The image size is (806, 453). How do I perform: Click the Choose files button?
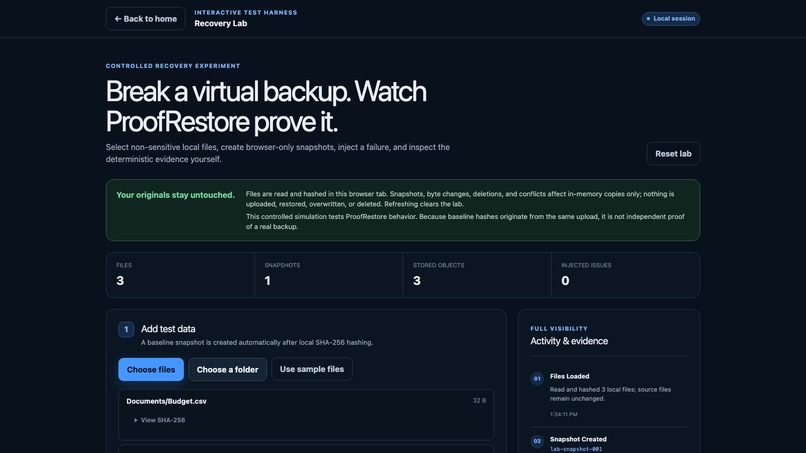(x=151, y=370)
